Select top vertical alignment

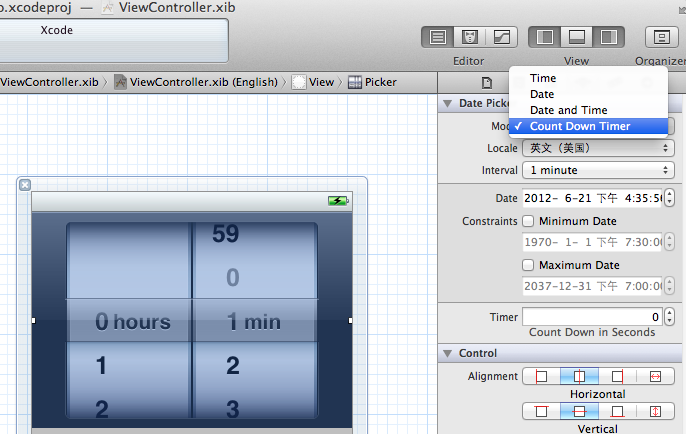coord(542,411)
